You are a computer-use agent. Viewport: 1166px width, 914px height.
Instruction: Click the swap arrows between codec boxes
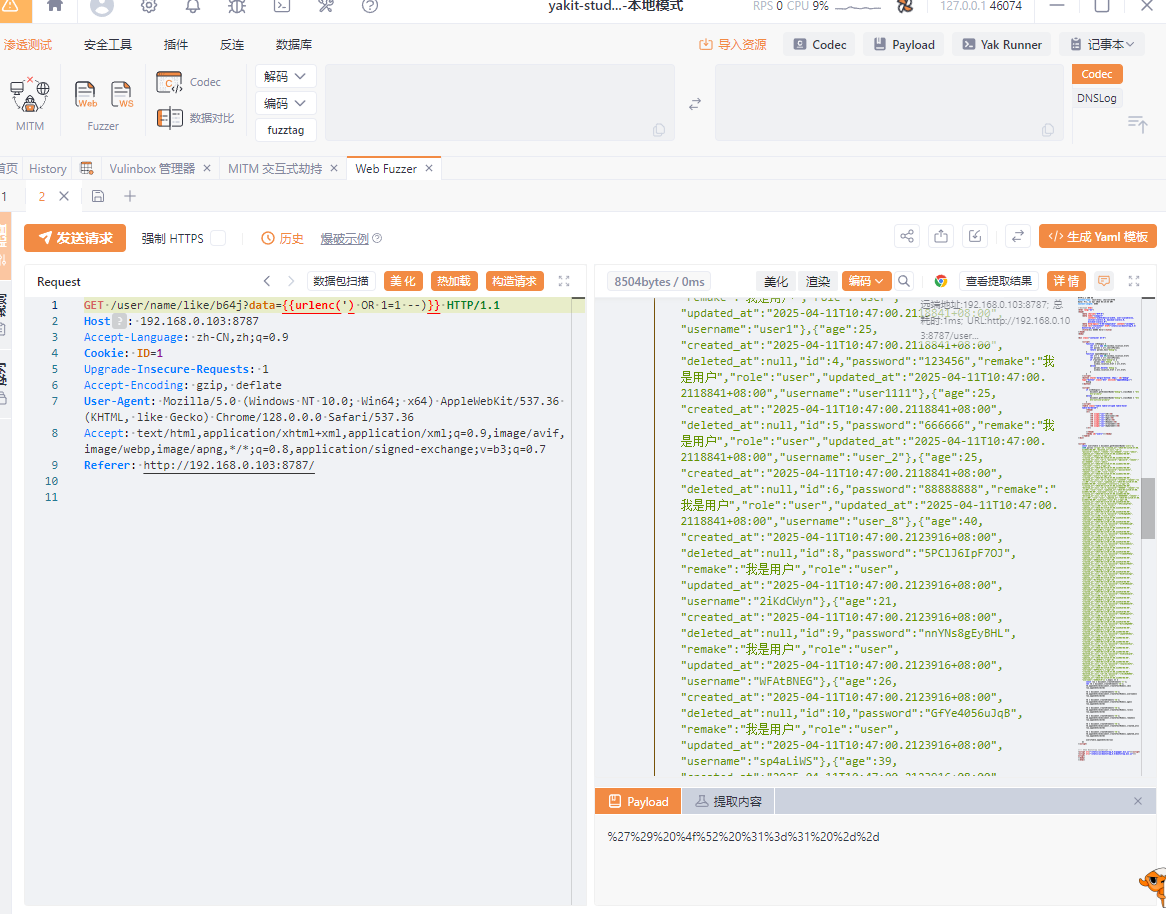click(695, 103)
